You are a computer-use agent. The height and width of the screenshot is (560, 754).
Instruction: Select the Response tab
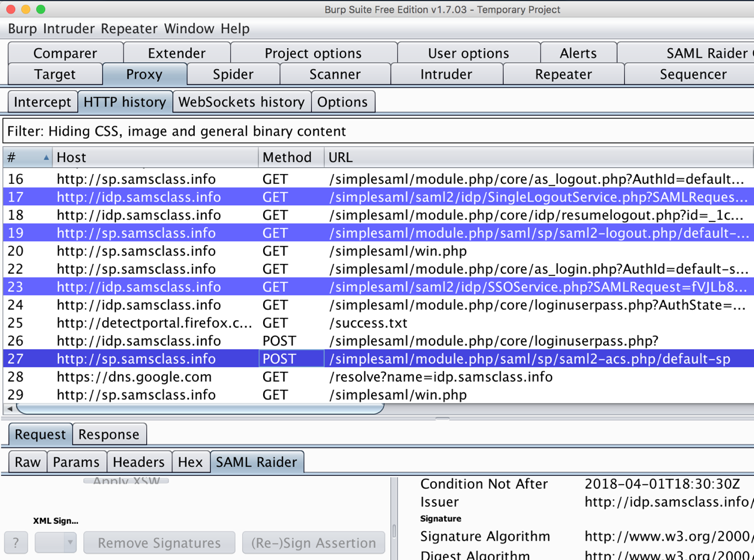(x=108, y=434)
